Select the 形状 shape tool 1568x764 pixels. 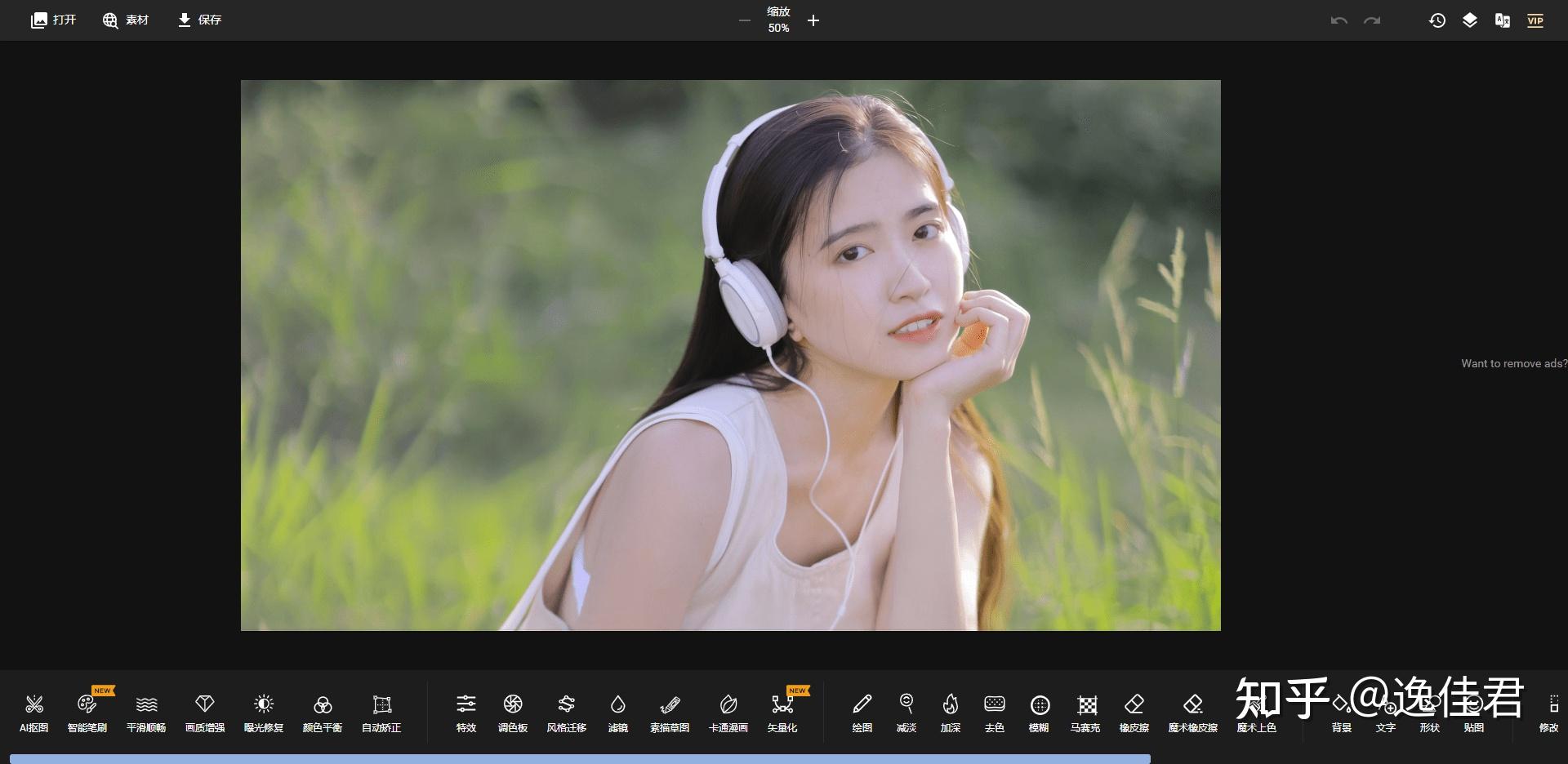(1430, 713)
